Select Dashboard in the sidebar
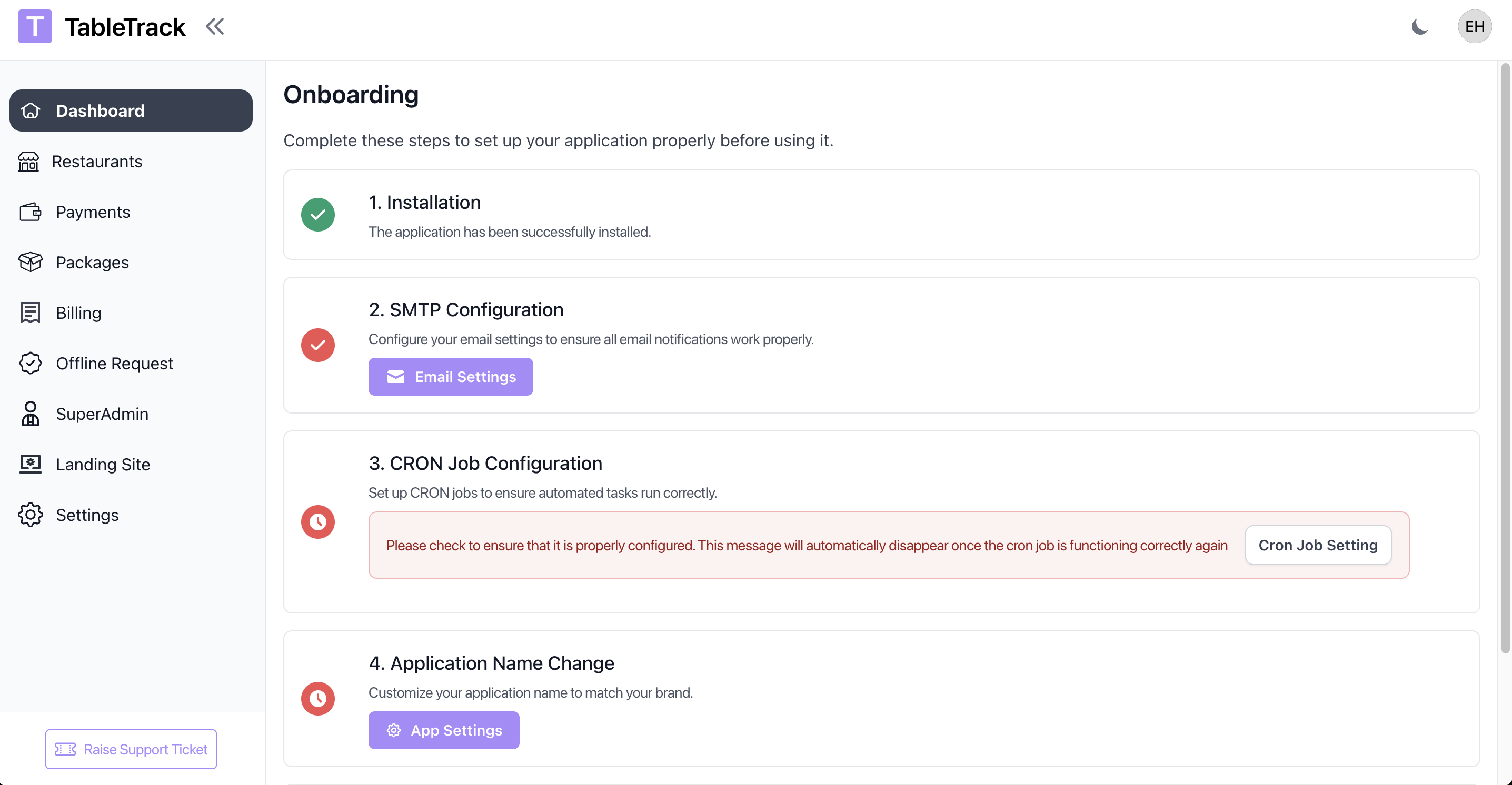Viewport: 1512px width, 785px height. point(131,110)
